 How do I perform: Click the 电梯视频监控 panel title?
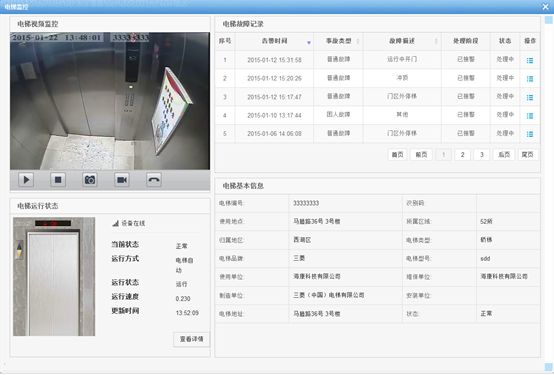click(38, 24)
